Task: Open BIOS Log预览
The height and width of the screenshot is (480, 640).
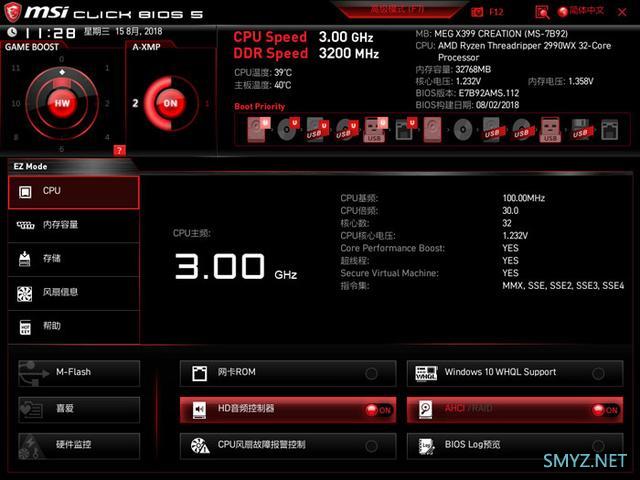Action: coord(515,446)
